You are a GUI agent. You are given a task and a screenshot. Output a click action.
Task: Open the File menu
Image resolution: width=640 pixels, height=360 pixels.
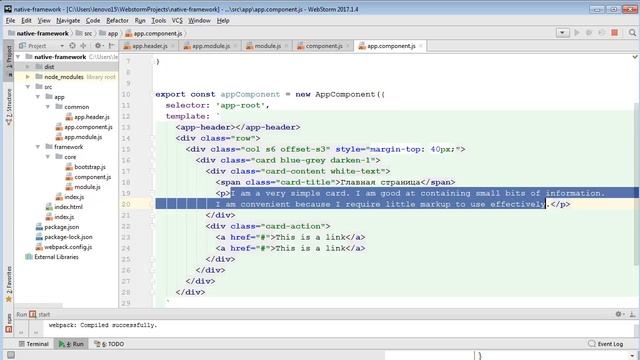10,20
